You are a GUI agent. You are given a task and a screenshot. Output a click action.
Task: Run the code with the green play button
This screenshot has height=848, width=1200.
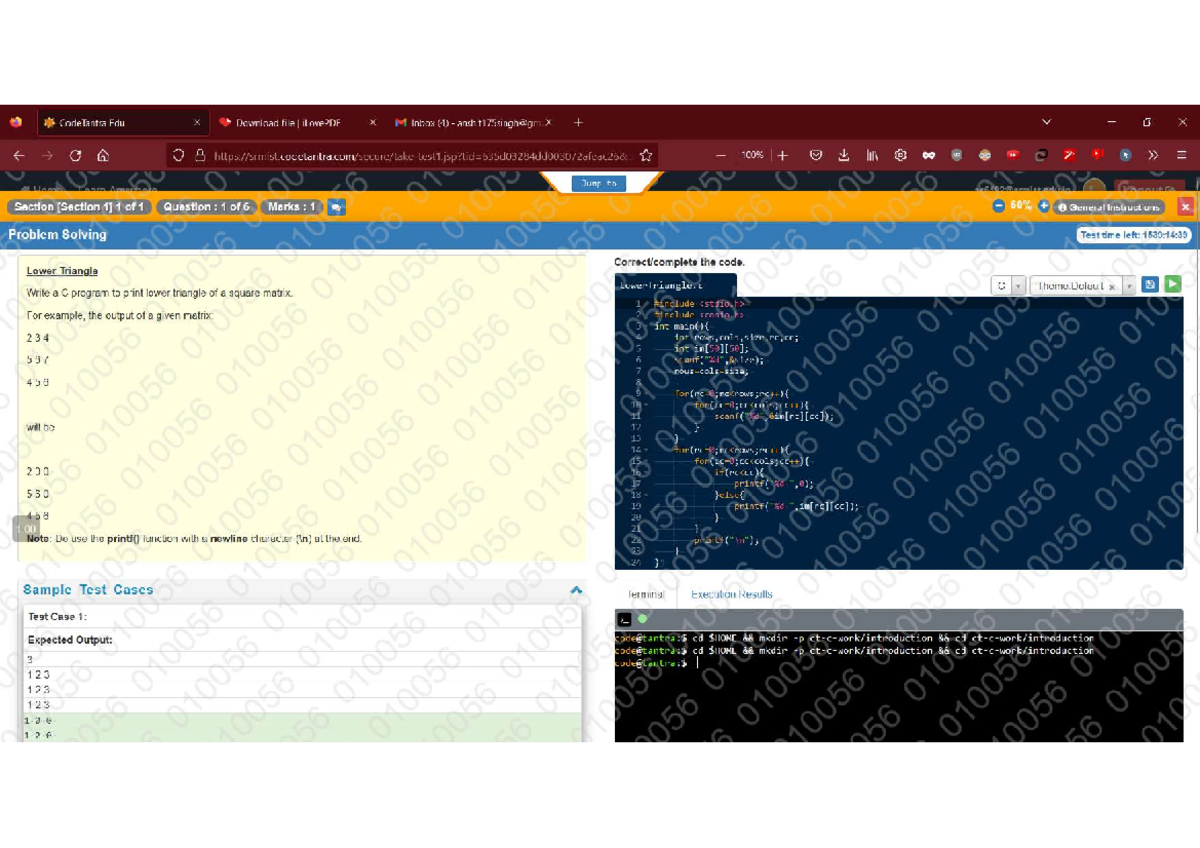[1171, 285]
